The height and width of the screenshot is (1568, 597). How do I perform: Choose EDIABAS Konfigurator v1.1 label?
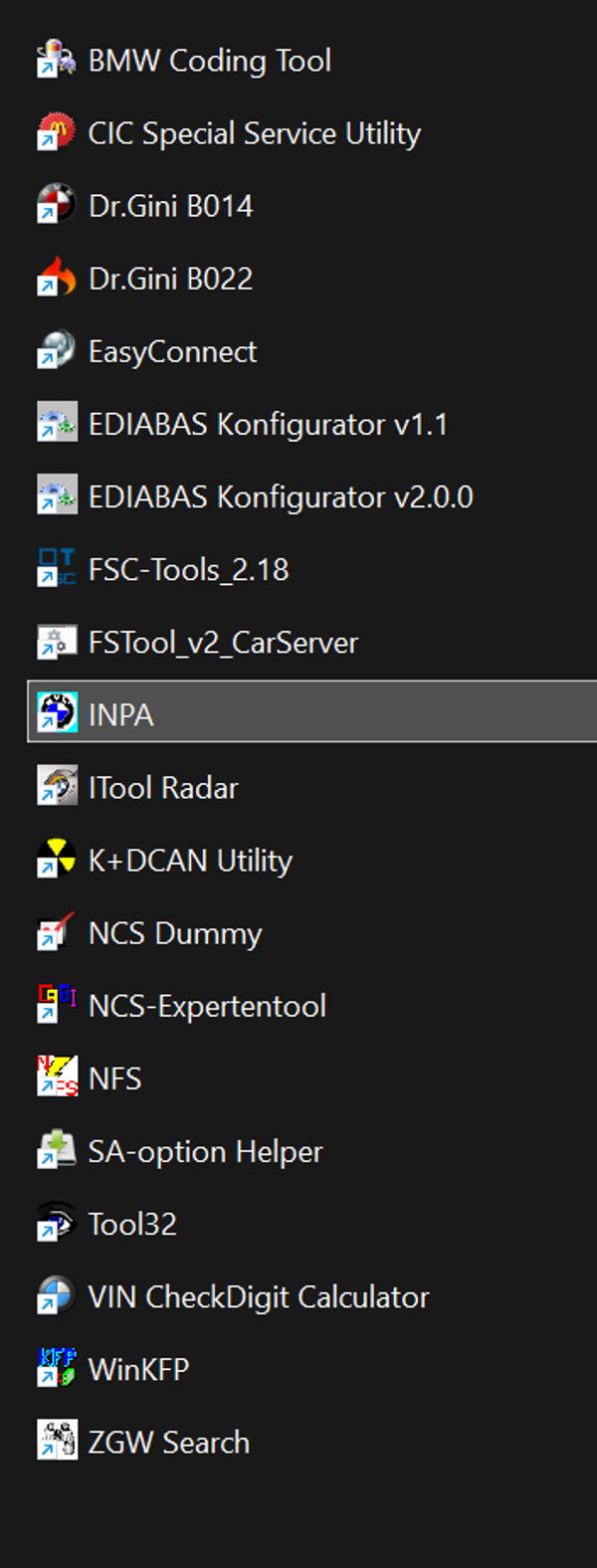tap(269, 425)
